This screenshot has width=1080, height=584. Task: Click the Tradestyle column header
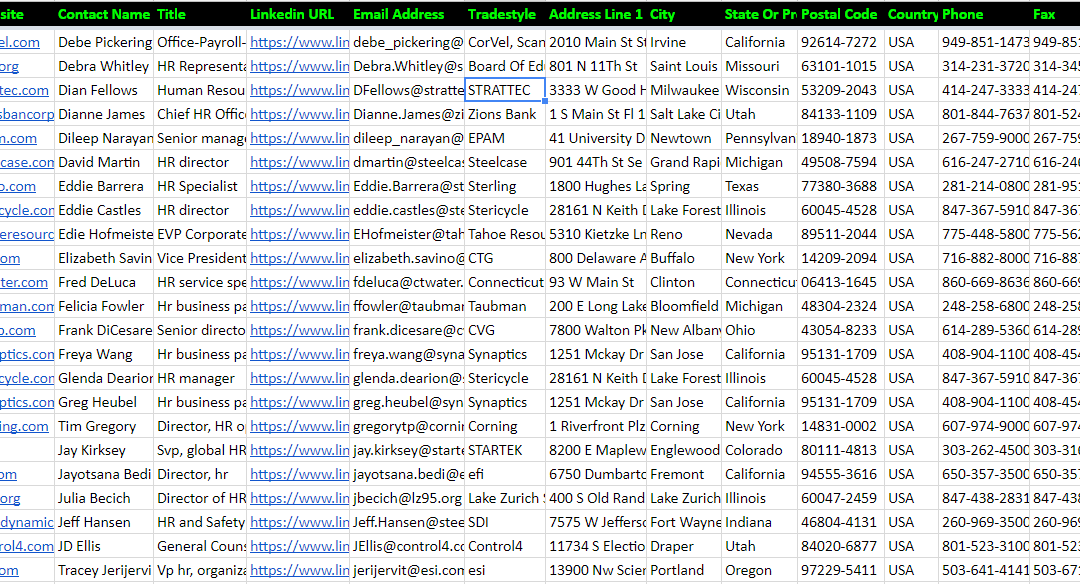point(505,14)
